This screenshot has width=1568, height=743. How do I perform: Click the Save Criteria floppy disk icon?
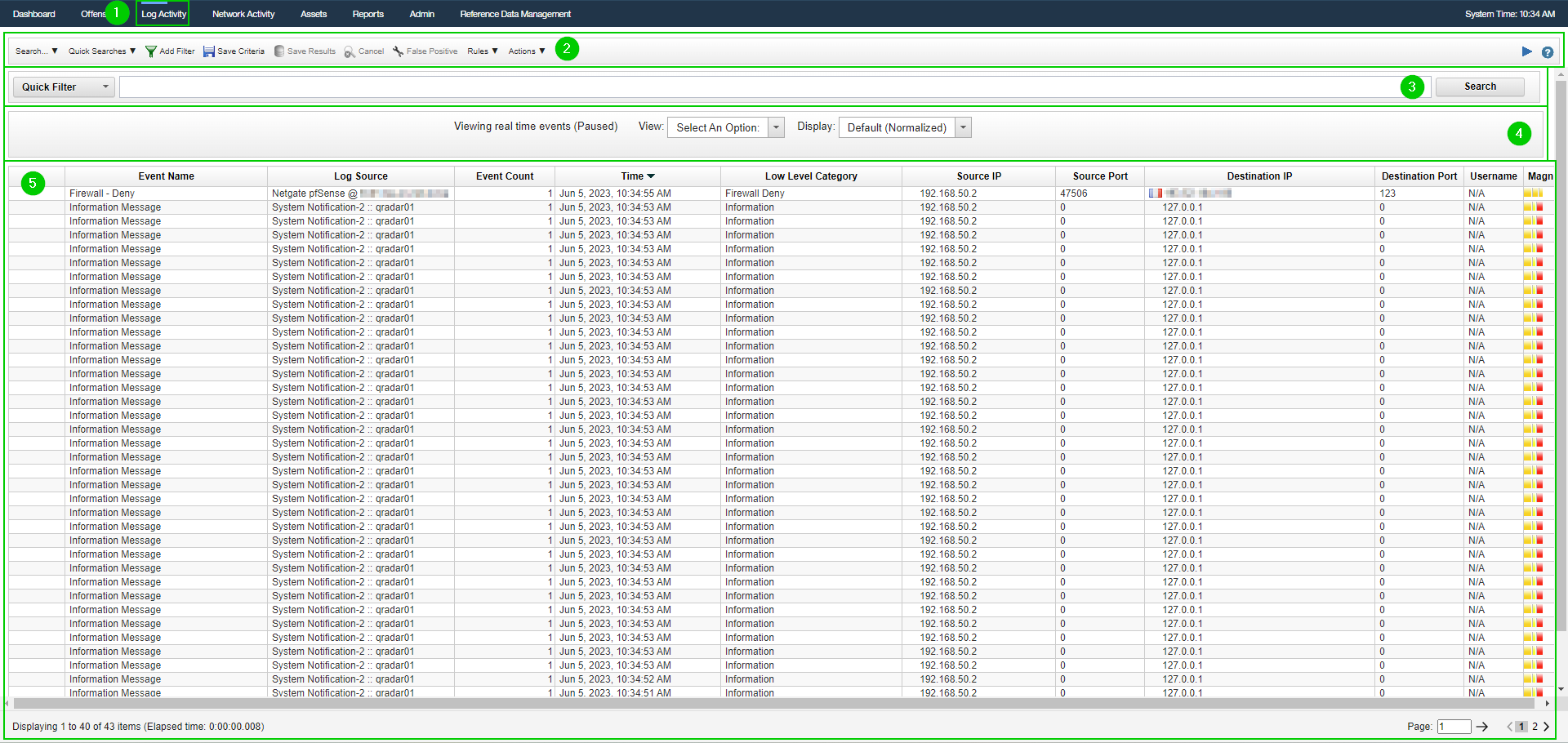coord(209,51)
